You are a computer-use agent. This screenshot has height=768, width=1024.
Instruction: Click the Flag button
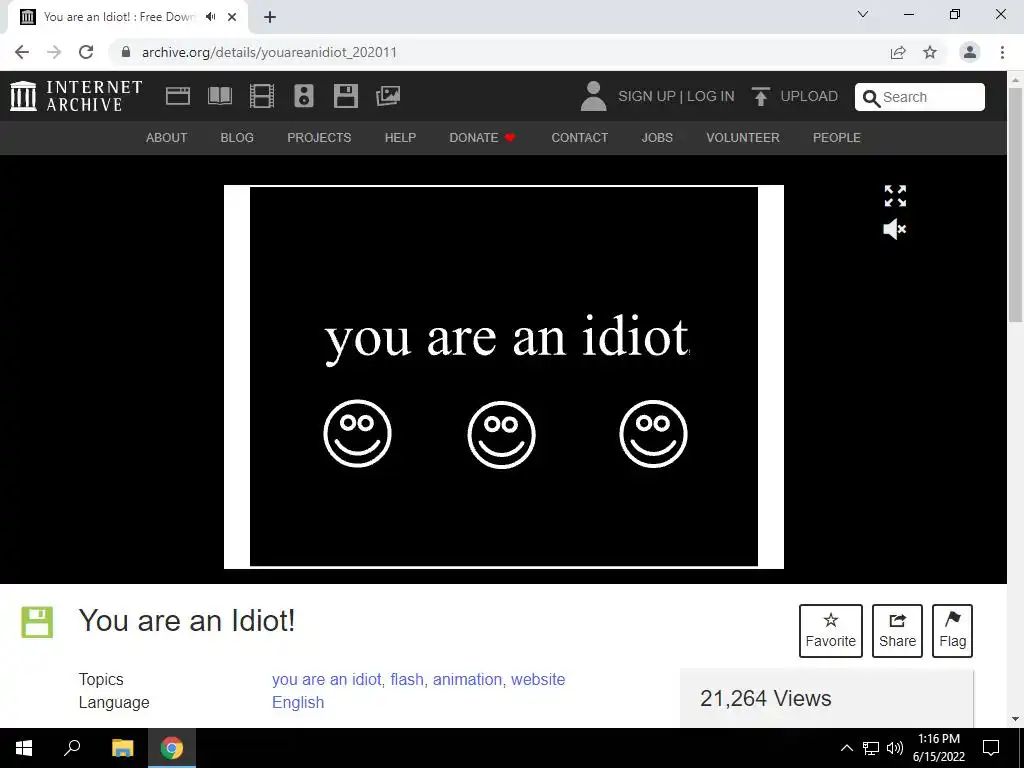click(x=953, y=631)
